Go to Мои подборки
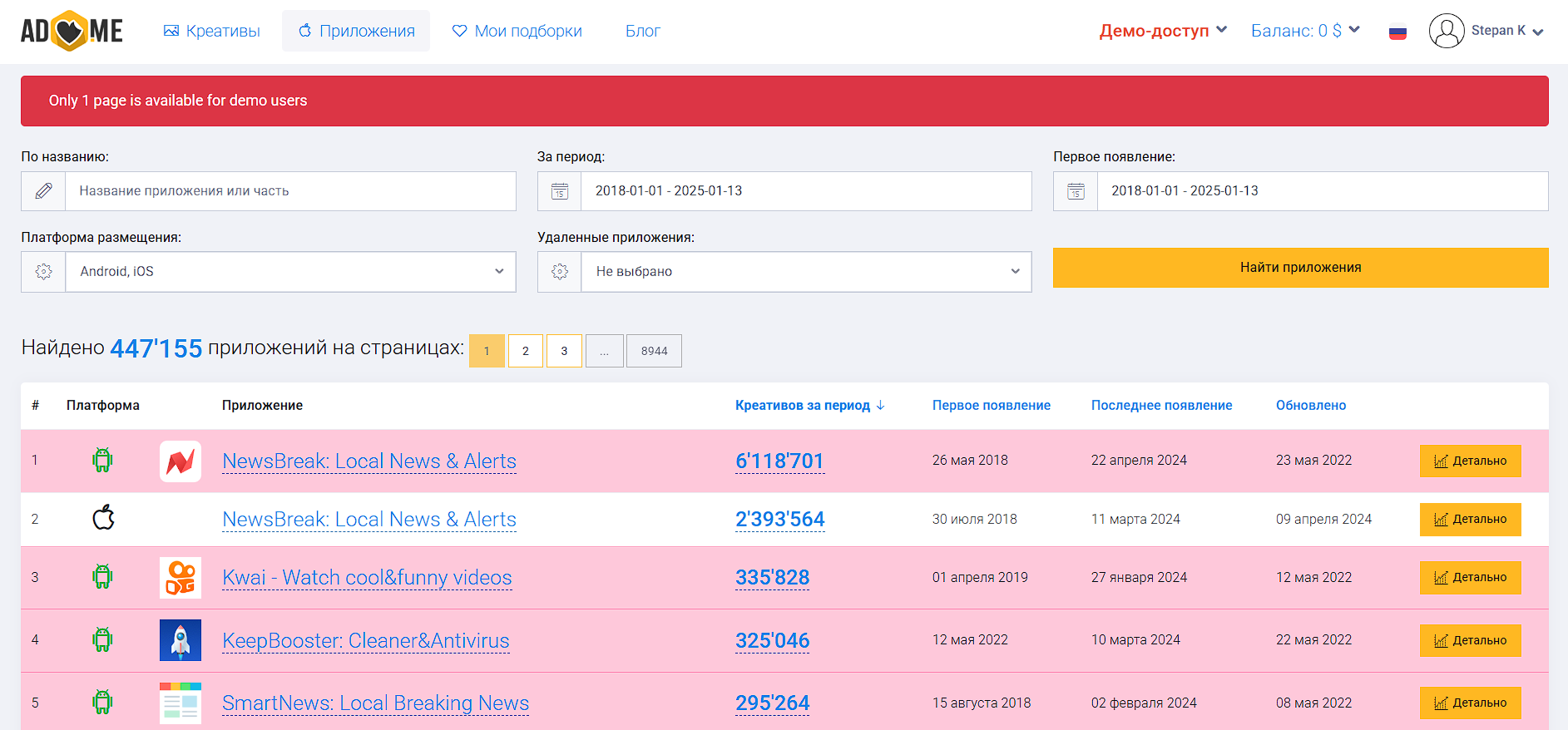 517,31
